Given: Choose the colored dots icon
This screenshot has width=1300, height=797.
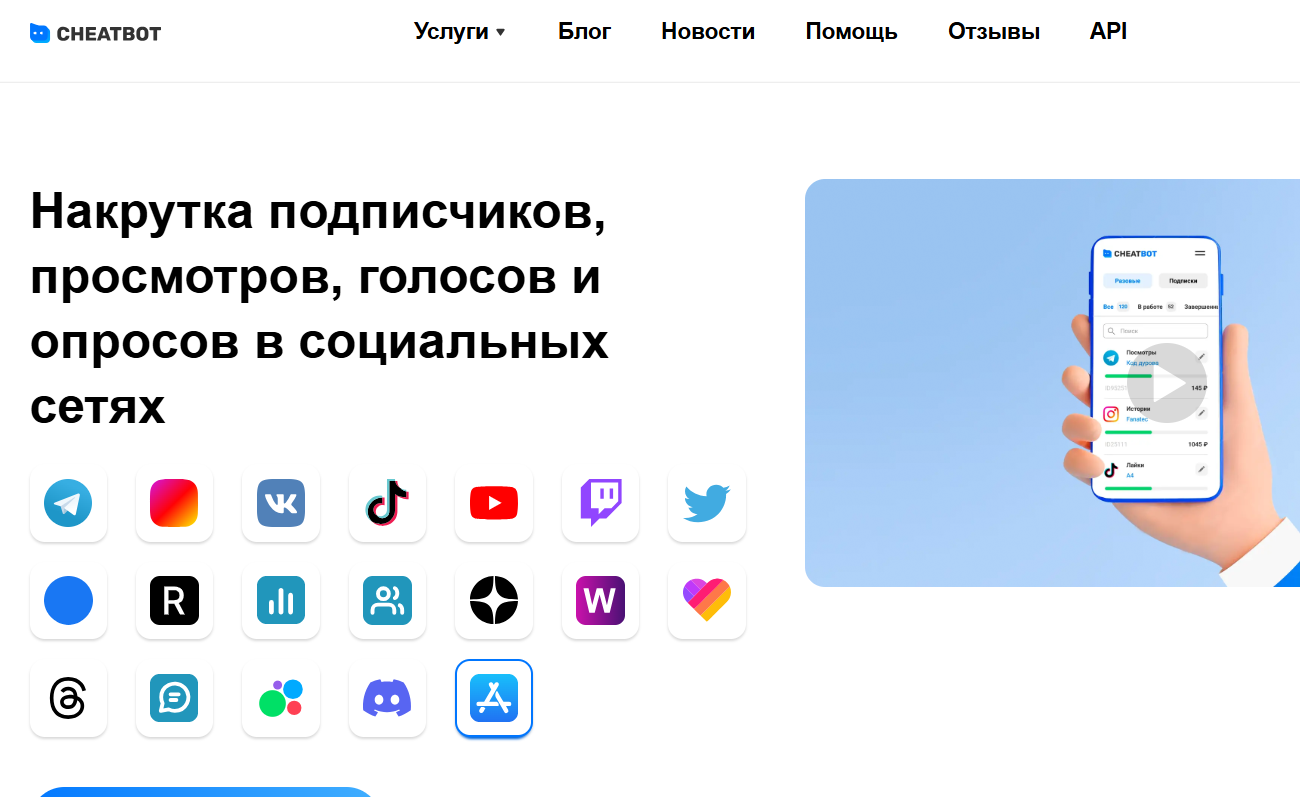Looking at the screenshot, I should pyautogui.click(x=281, y=698).
